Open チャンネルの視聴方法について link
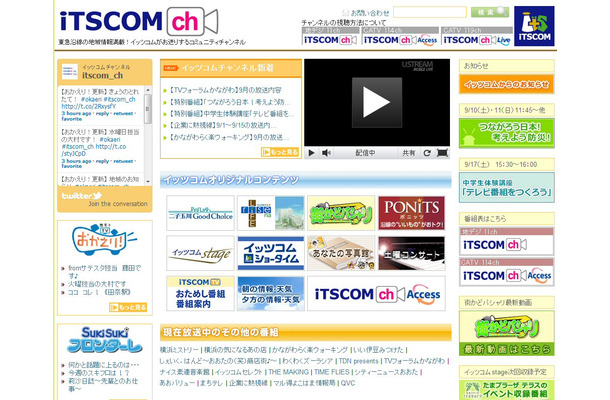 pos(344,23)
